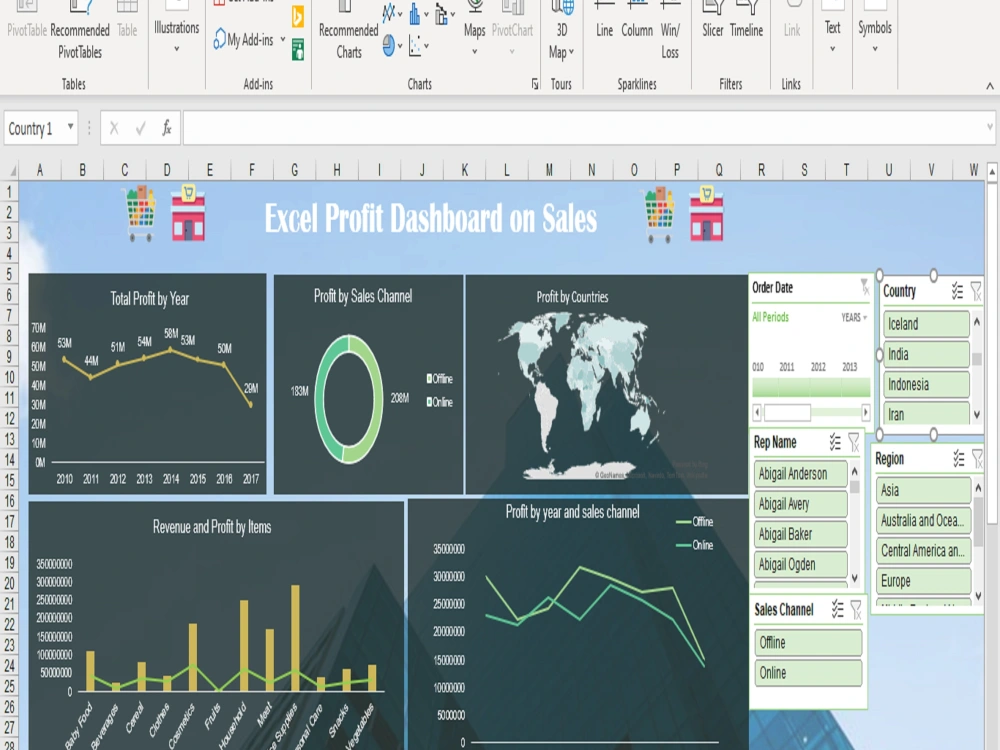The image size is (1000, 750).
Task: Filter Region slicer by Europe
Action: 923,581
